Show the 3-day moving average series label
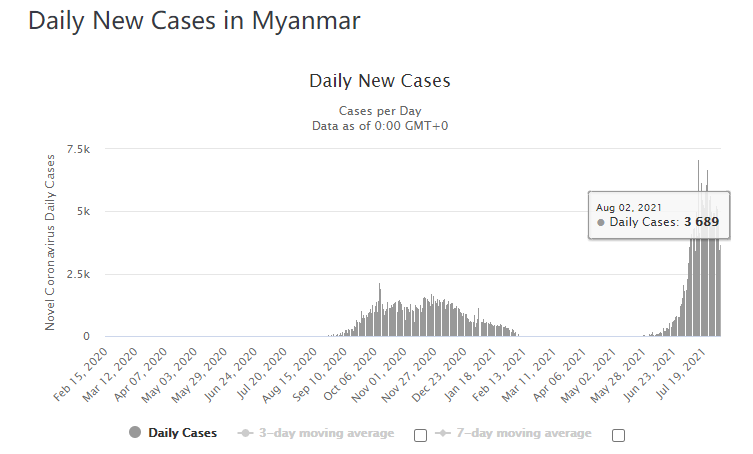 click(x=326, y=433)
